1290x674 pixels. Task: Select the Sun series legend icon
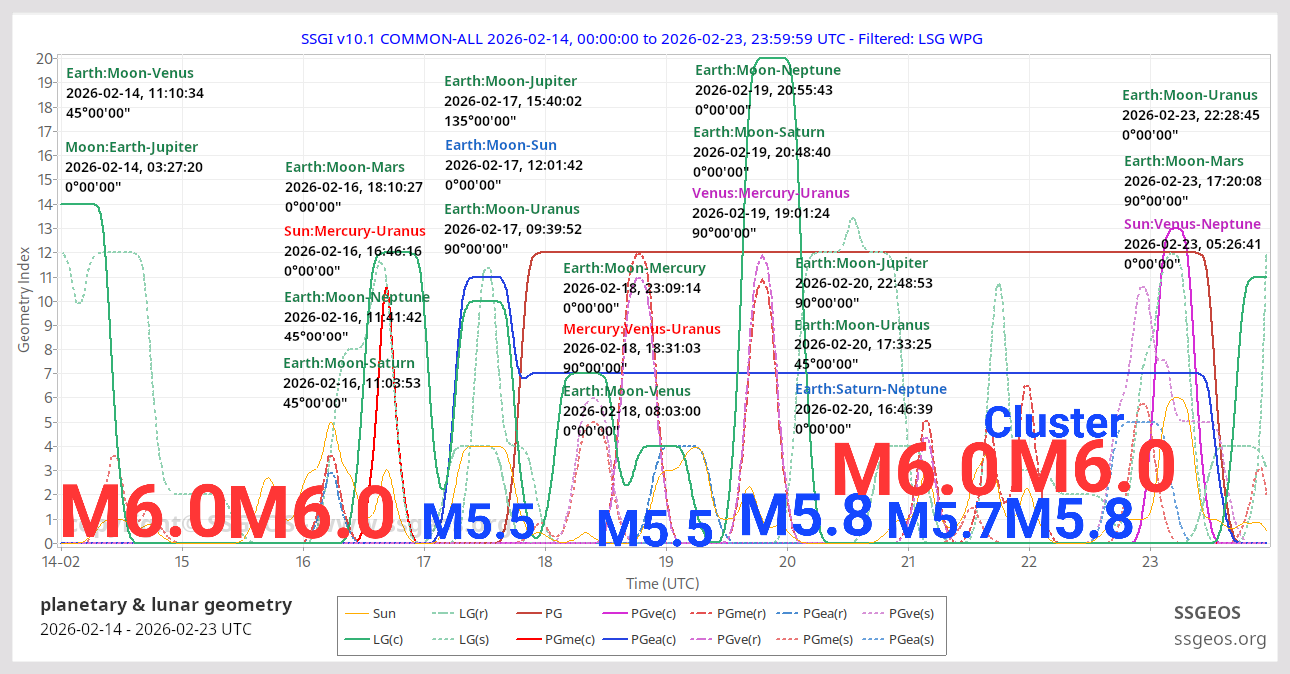[x=358, y=613]
